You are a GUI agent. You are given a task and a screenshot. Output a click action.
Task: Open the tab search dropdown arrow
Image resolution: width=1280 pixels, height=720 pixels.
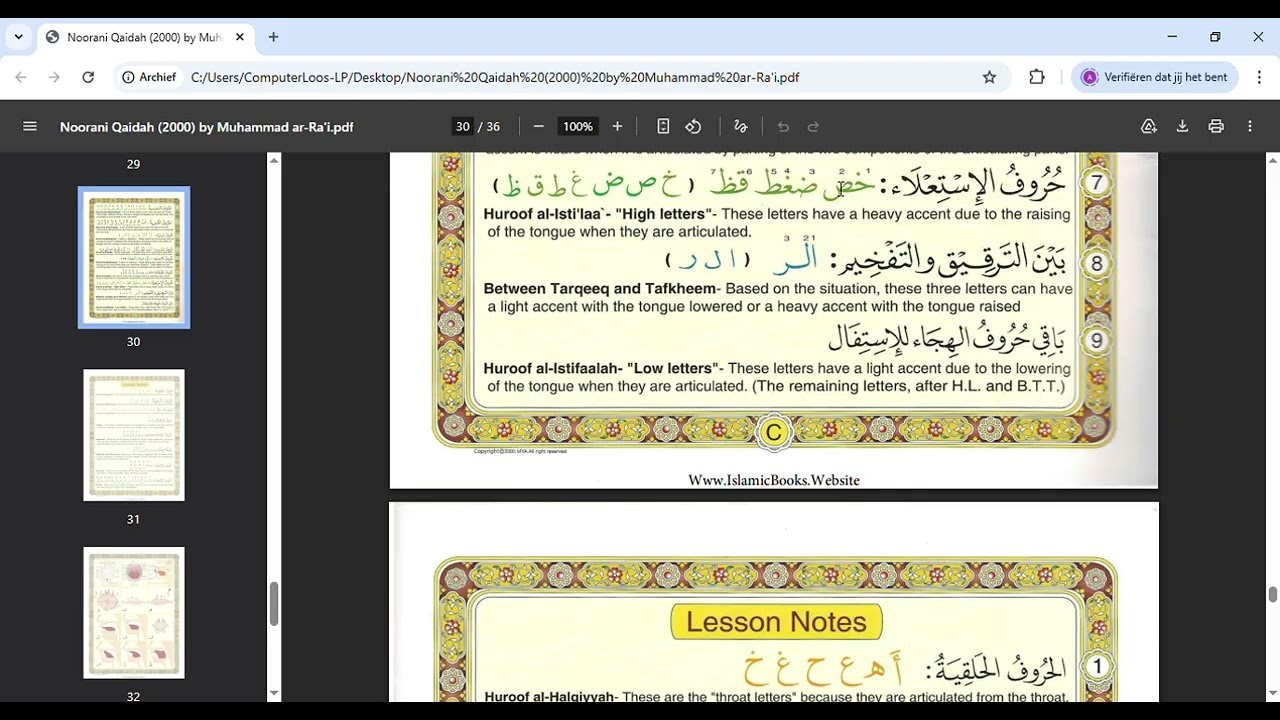(18, 37)
